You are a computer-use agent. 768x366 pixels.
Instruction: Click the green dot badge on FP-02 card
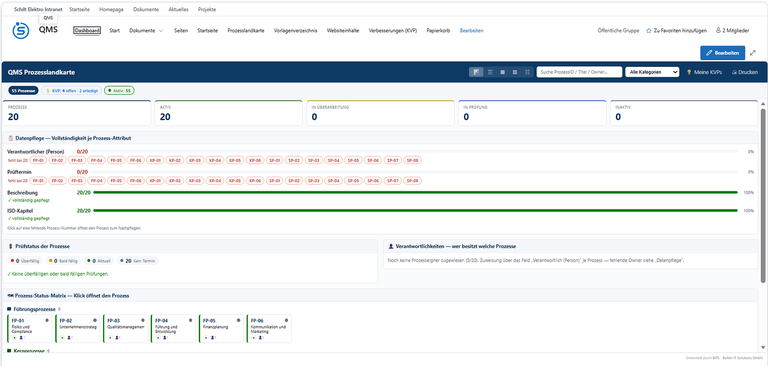coord(62,338)
